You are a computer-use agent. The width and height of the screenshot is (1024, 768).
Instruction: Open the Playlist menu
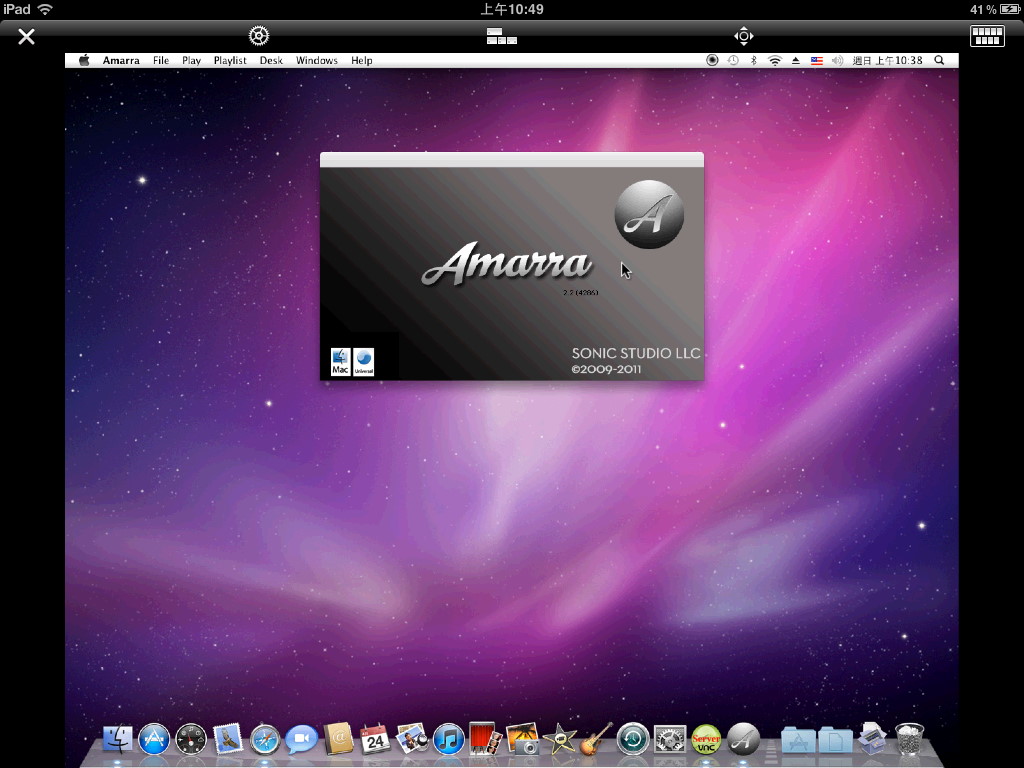(x=230, y=61)
